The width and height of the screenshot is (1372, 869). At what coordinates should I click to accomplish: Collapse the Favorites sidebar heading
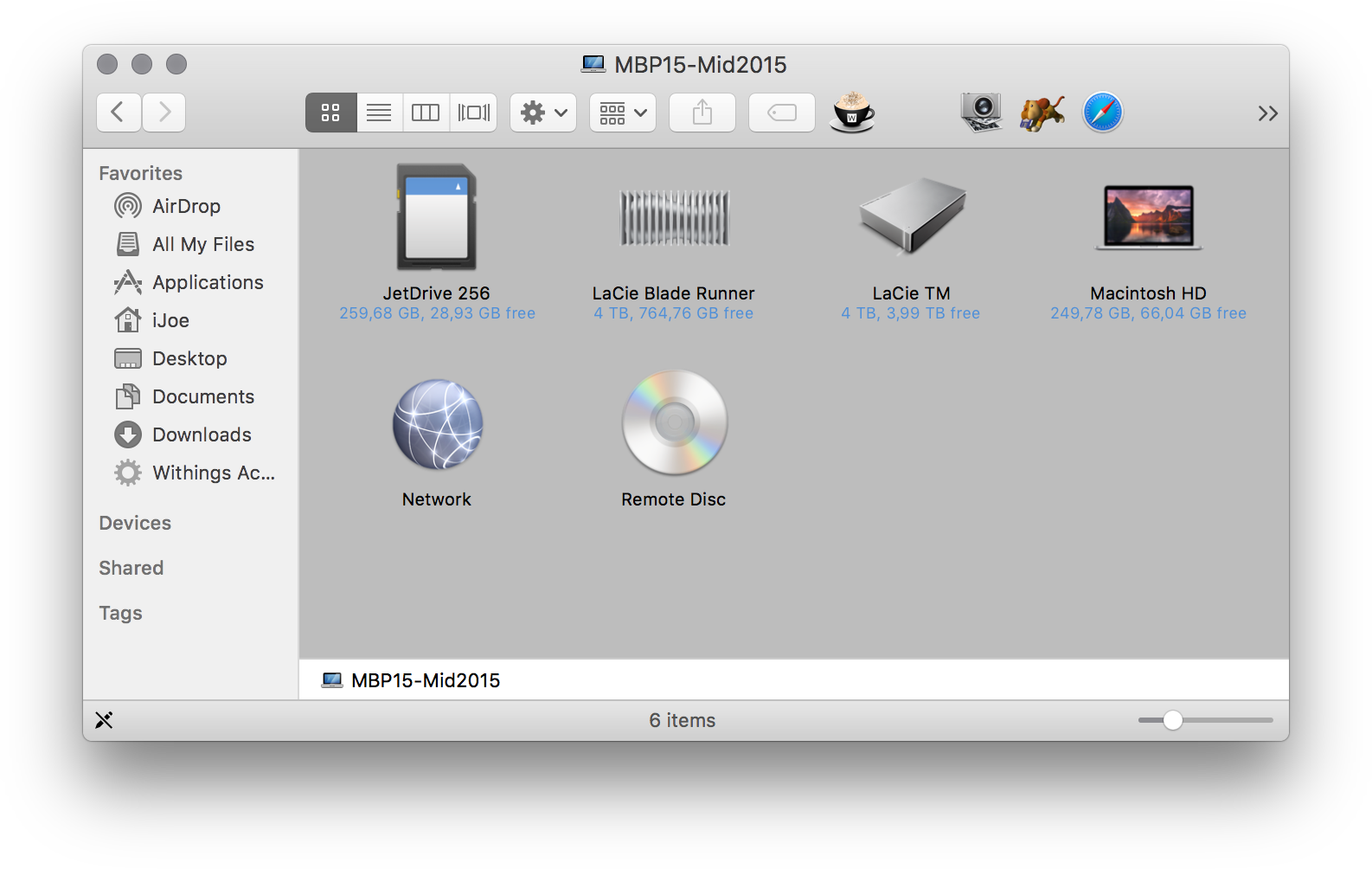click(x=140, y=173)
